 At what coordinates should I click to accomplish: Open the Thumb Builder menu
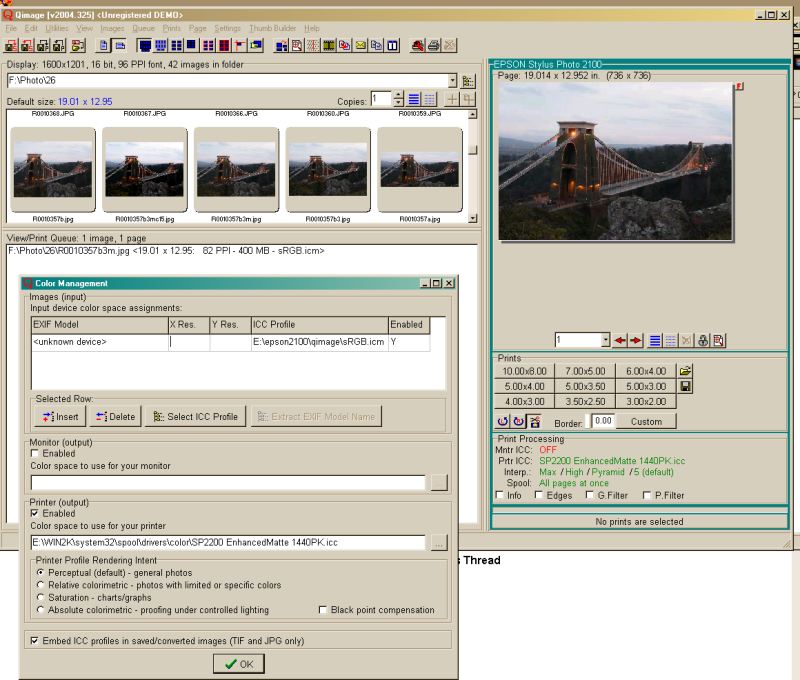[x=272, y=28]
